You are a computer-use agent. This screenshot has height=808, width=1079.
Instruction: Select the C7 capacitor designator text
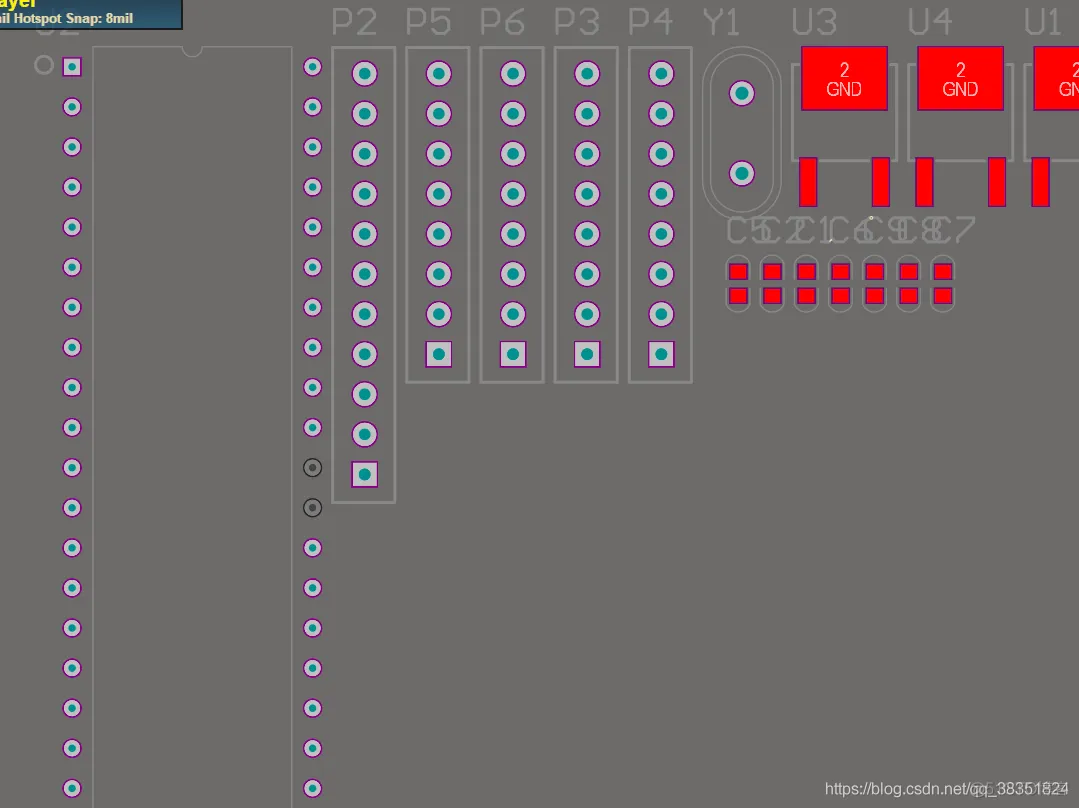click(x=955, y=231)
